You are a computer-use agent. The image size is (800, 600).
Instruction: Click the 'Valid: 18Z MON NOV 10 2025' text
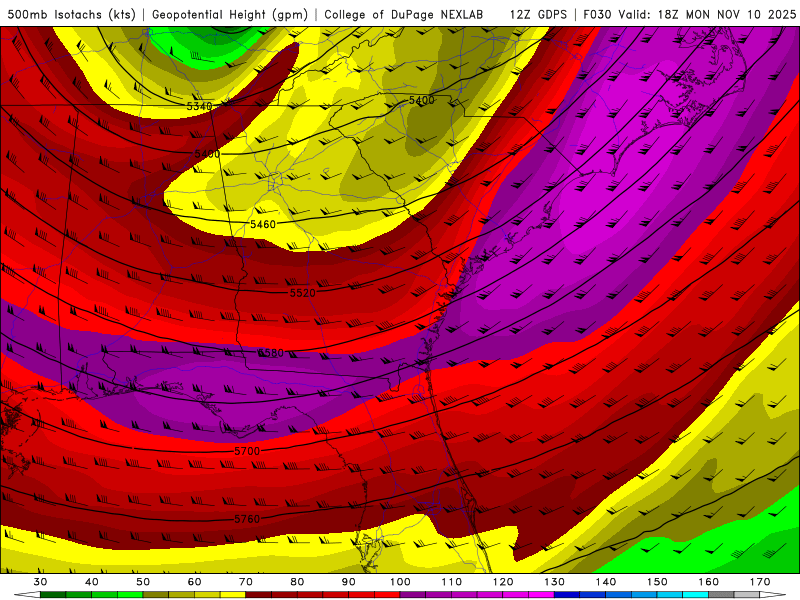pos(707,15)
